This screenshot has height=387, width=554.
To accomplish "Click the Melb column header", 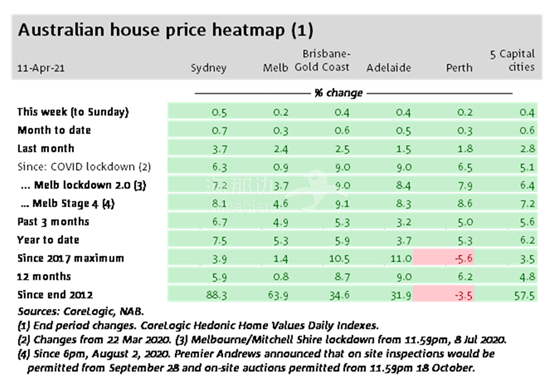I will [275, 68].
